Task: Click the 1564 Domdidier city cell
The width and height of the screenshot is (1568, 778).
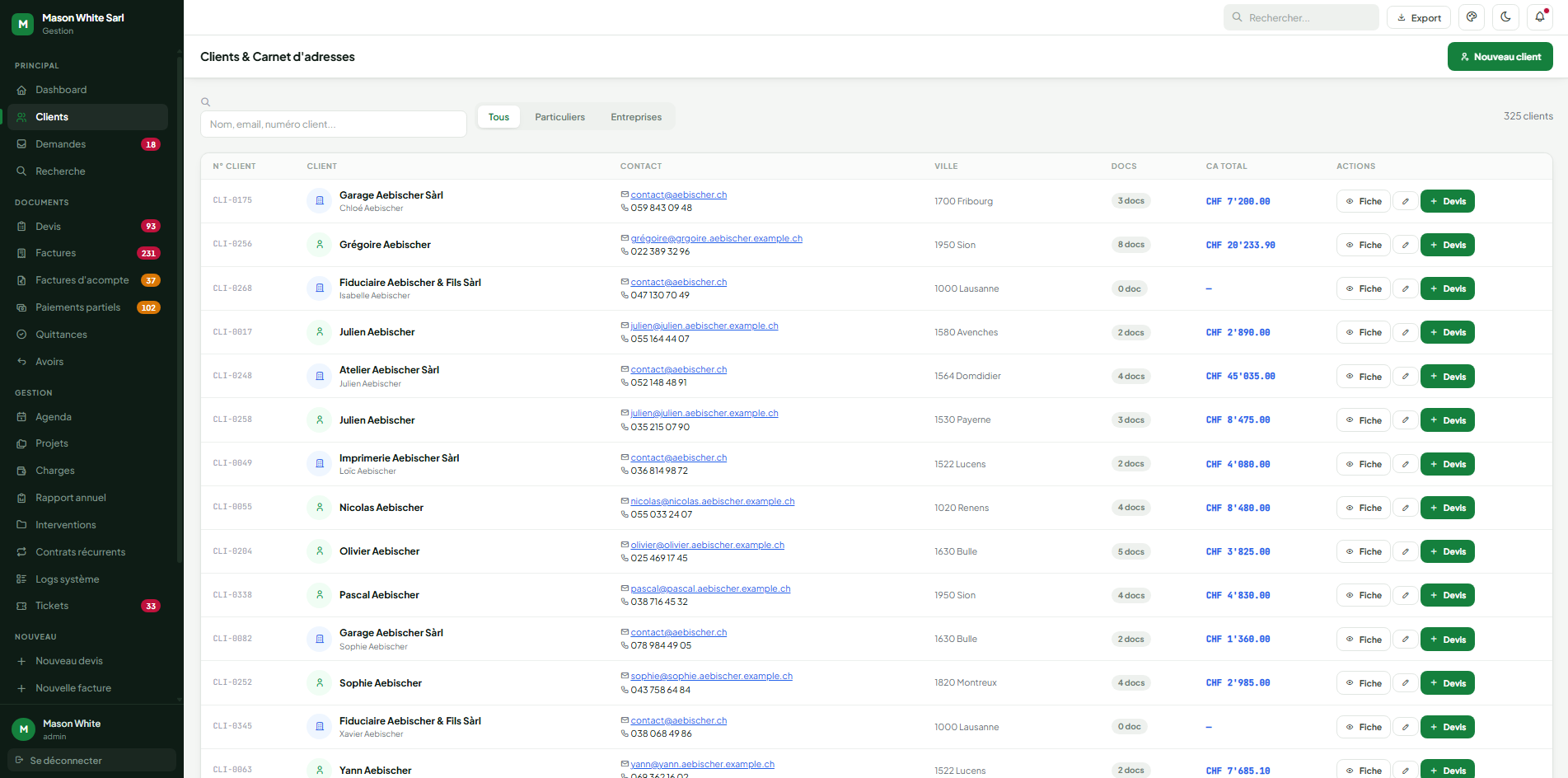Action: pyautogui.click(x=967, y=376)
